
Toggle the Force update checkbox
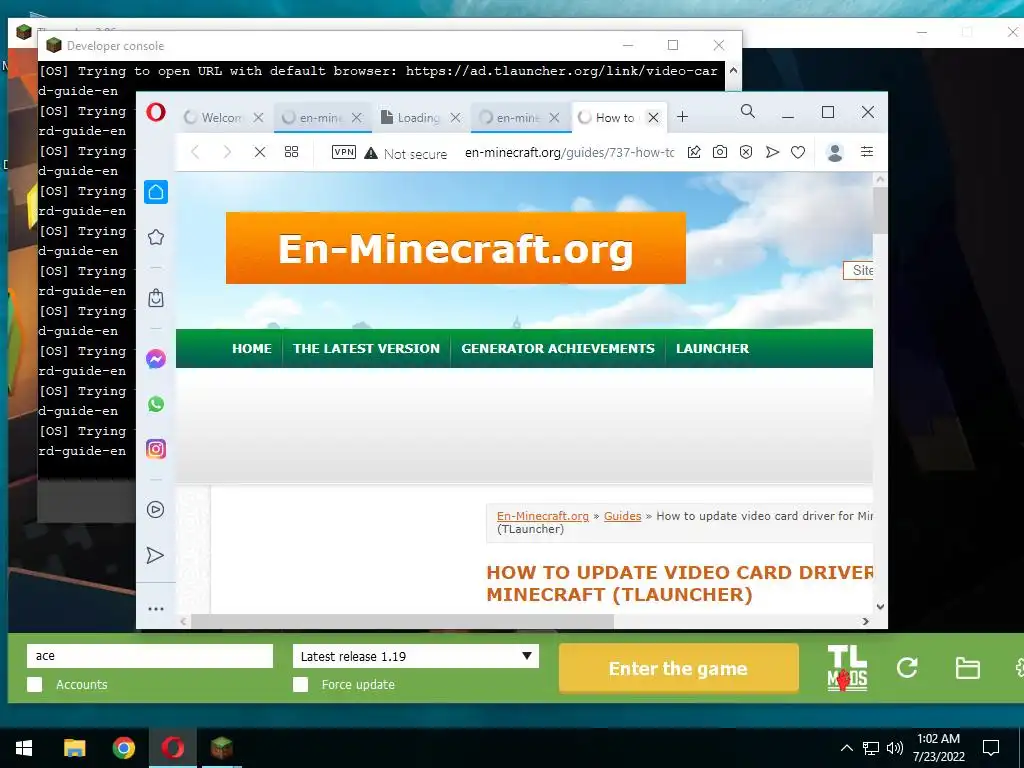click(x=300, y=684)
